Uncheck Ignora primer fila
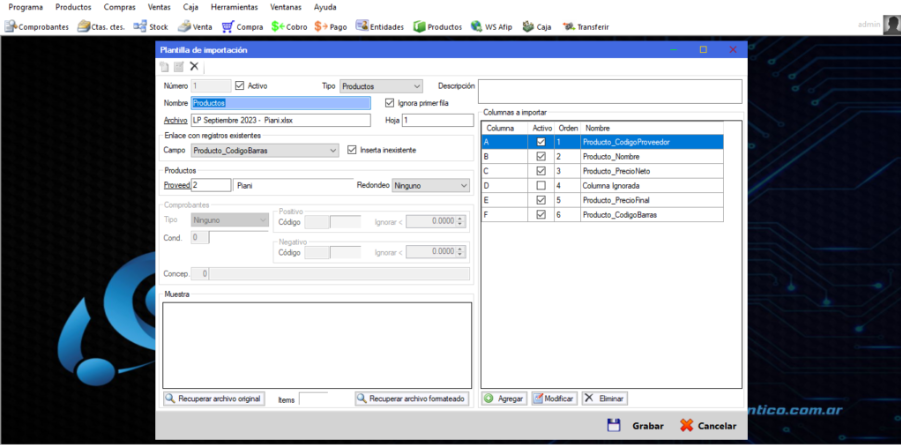The image size is (901, 445). [390, 102]
